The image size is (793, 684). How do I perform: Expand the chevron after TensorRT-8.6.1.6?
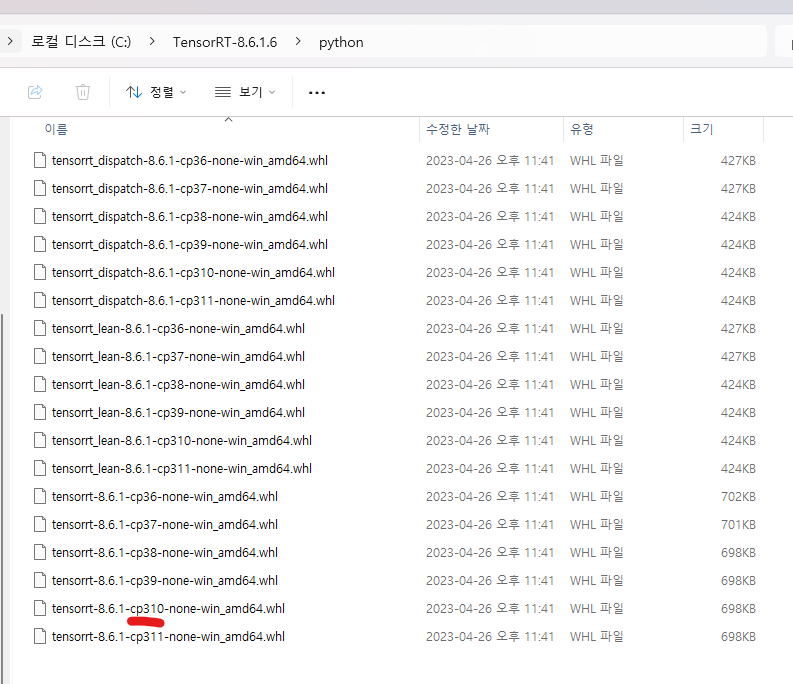point(298,41)
